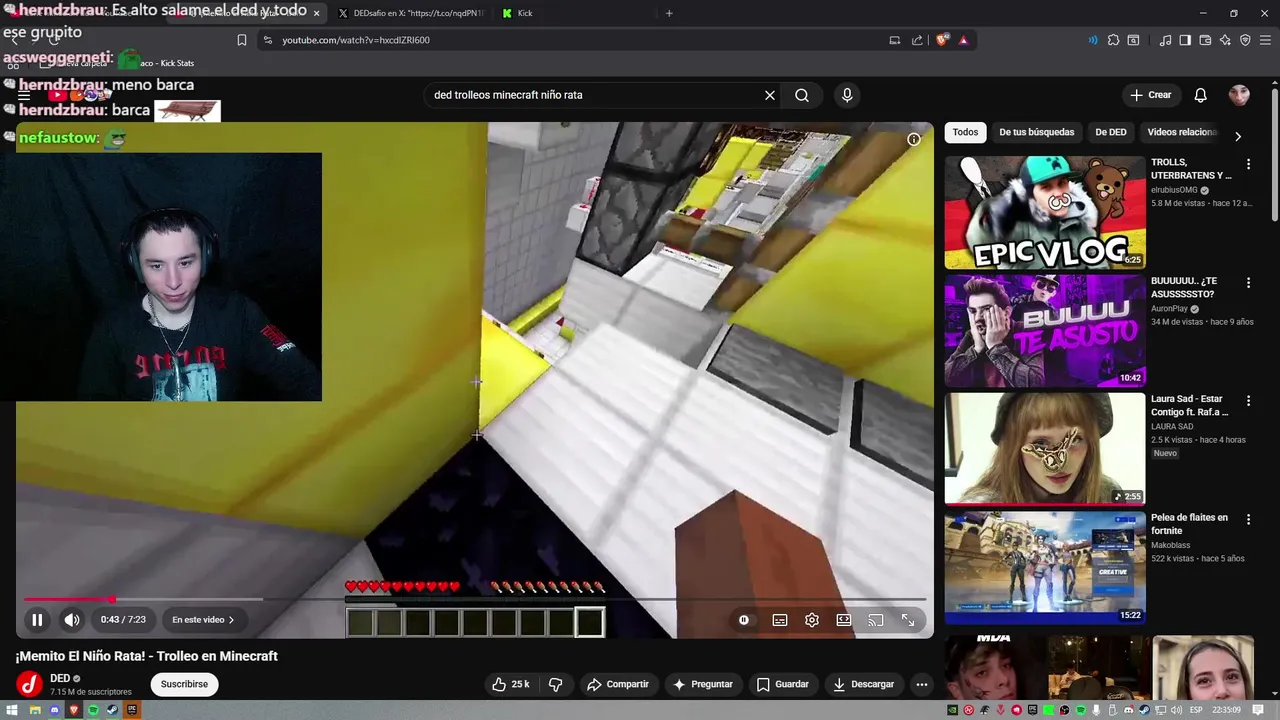Screen dimensions: 1280x720
Task: Click the Preguntar button
Action: (x=703, y=684)
